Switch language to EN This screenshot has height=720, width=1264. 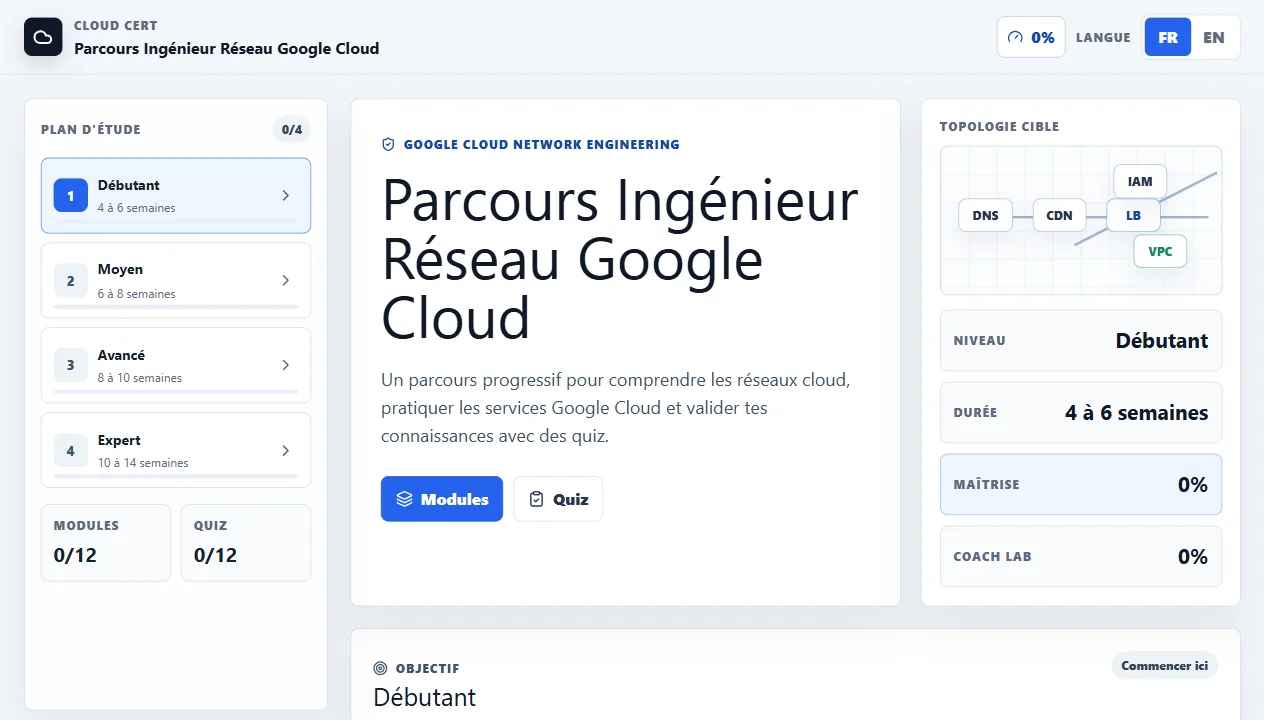[x=1214, y=37]
